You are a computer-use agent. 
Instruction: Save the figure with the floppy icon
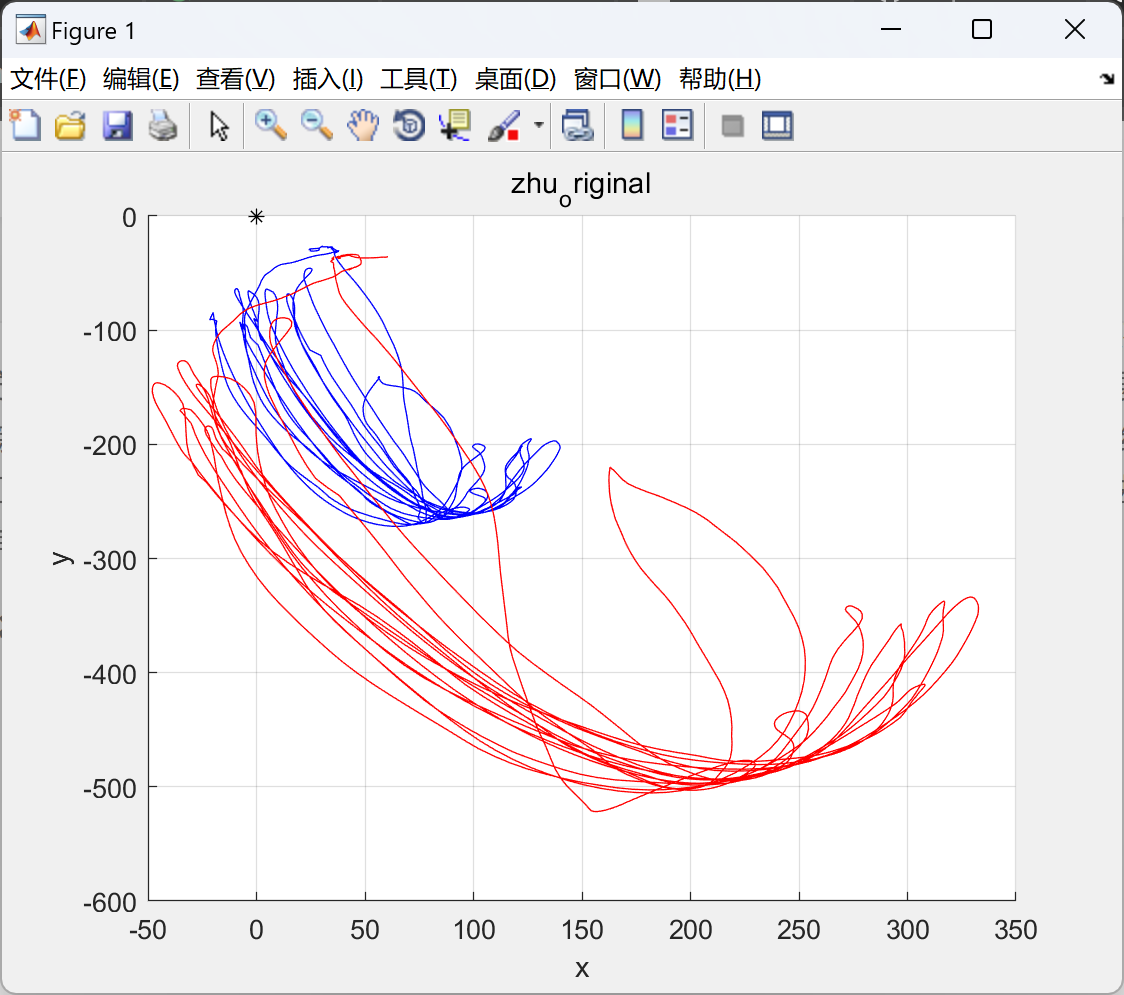[x=117, y=125]
